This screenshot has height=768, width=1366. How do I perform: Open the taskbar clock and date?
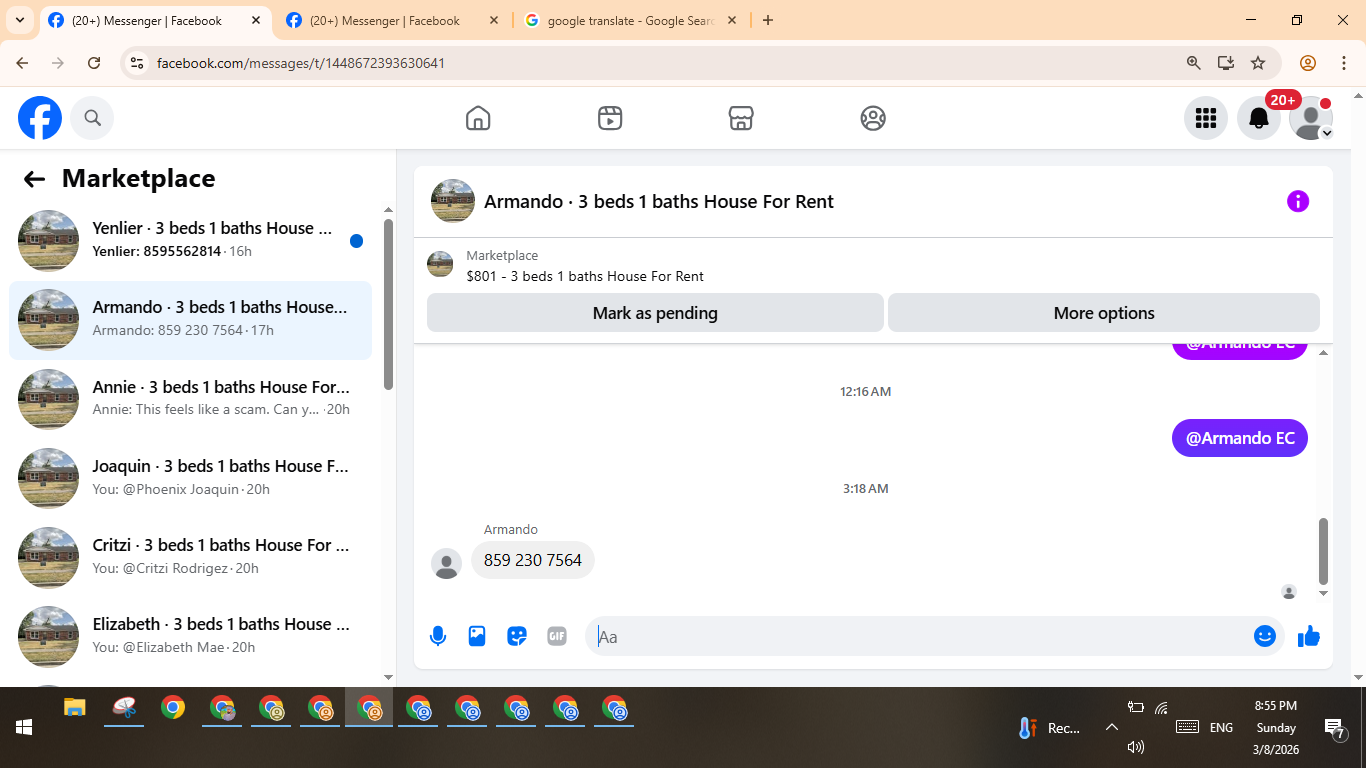1275,727
